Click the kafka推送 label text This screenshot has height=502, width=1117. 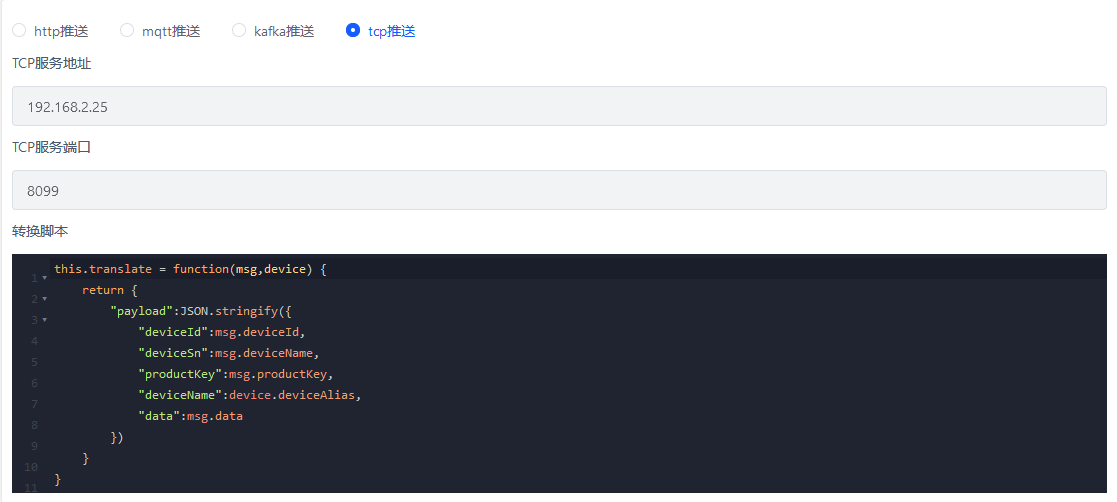pyautogui.click(x=284, y=31)
